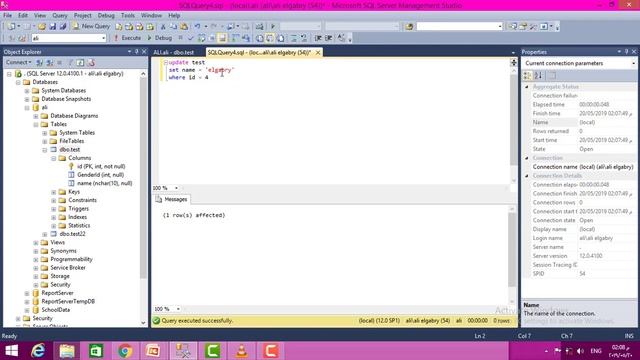Open the Debug menu
The width and height of the screenshot is (640, 360).
(106, 15)
